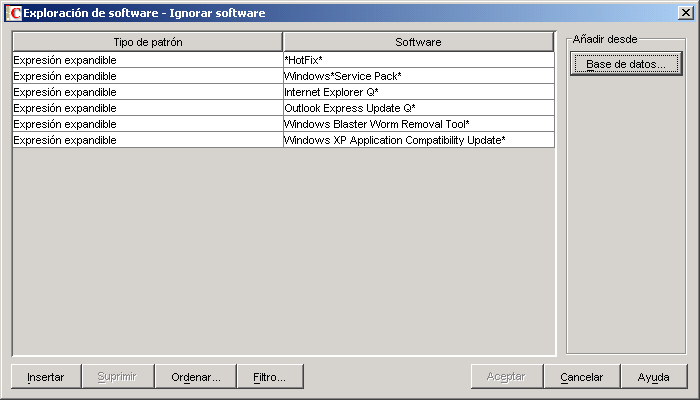The width and height of the screenshot is (700, 400).
Task: Select pattern type cell in Outlook Express row
Action: tap(148, 108)
